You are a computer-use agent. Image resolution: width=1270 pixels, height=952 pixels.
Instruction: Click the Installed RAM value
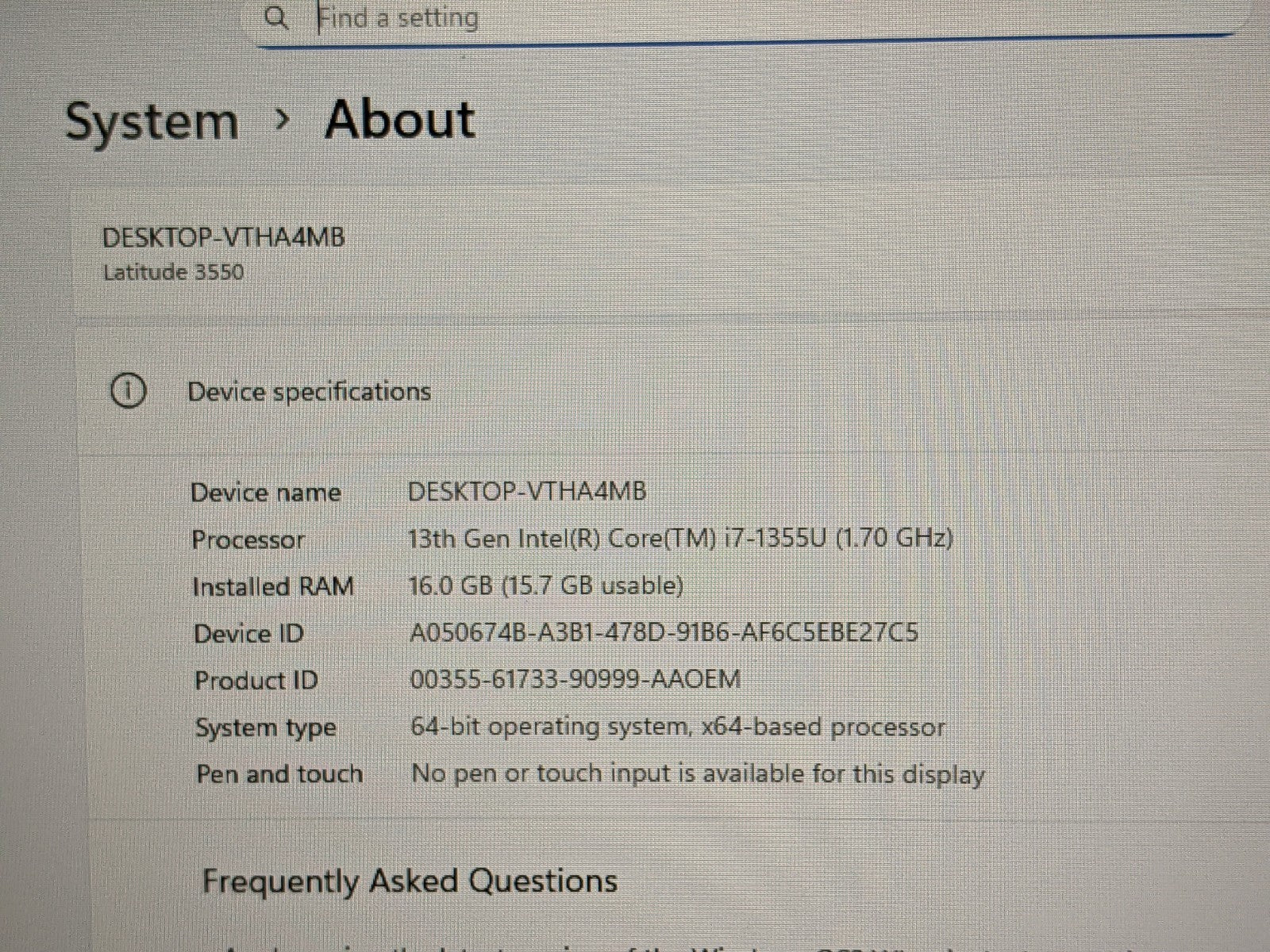tap(546, 585)
